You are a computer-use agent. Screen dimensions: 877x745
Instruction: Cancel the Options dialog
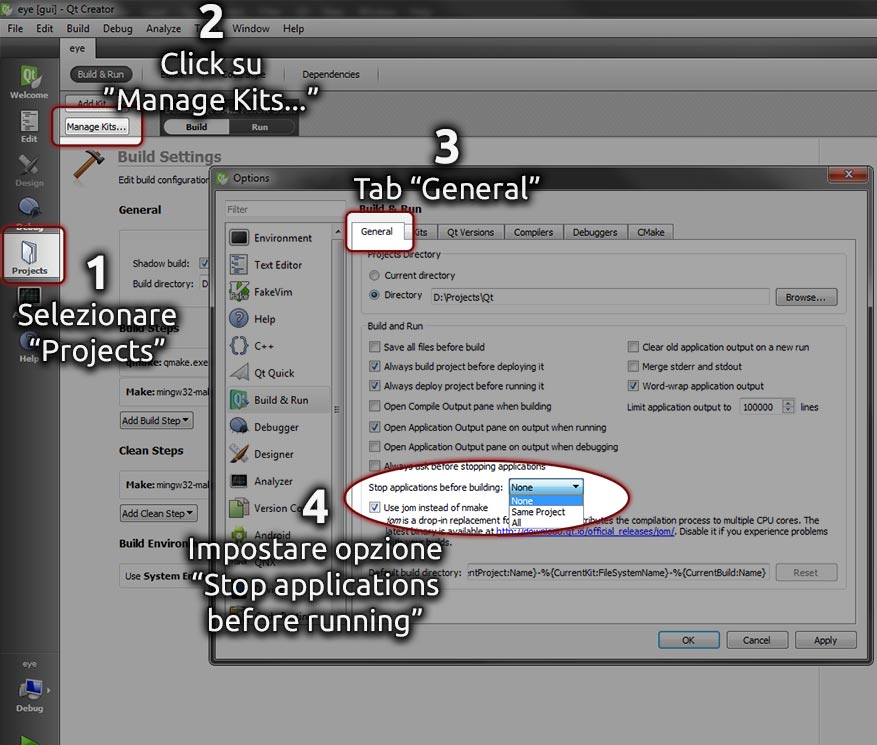pyautogui.click(x=757, y=640)
